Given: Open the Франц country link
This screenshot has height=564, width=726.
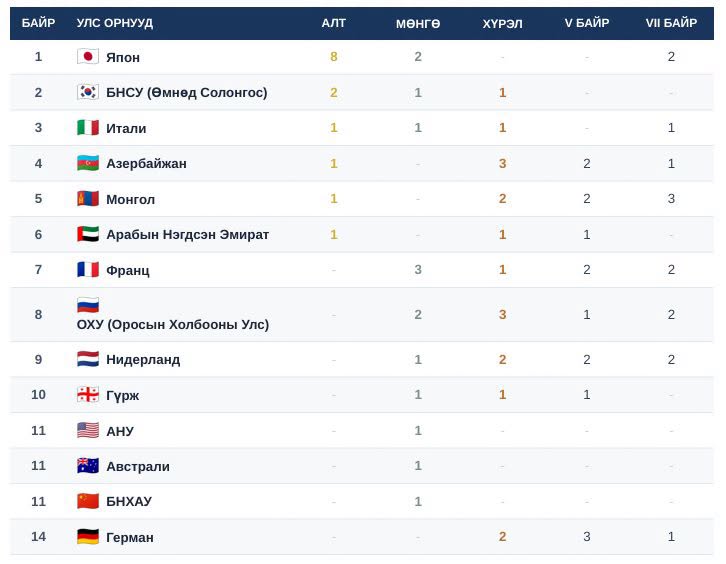Looking at the screenshot, I should (x=128, y=270).
